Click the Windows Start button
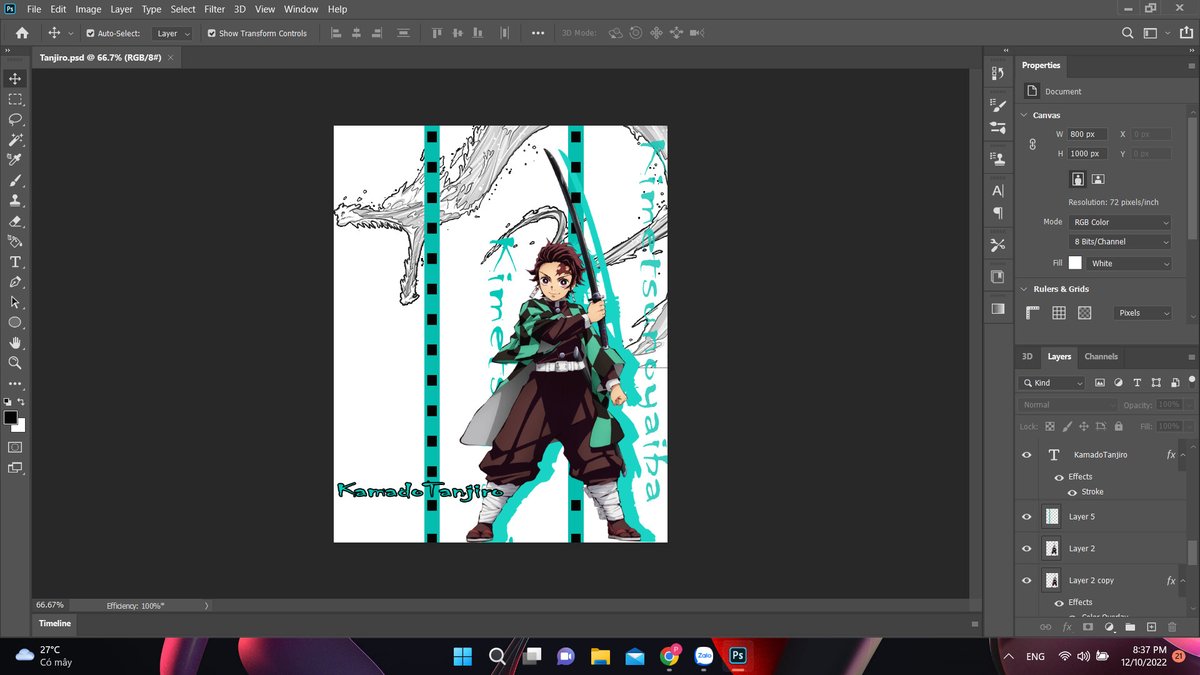Screen dimensions: 1200x675 tap(463, 656)
